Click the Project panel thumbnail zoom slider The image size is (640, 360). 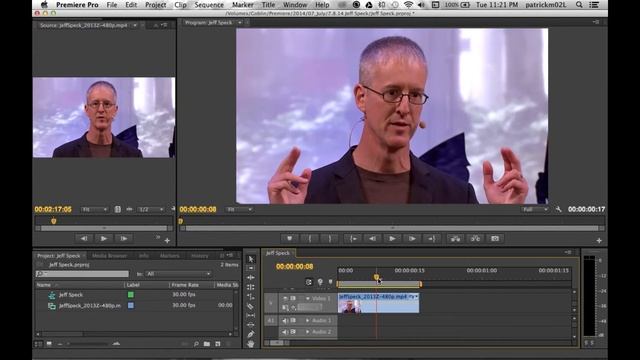(x=88, y=344)
